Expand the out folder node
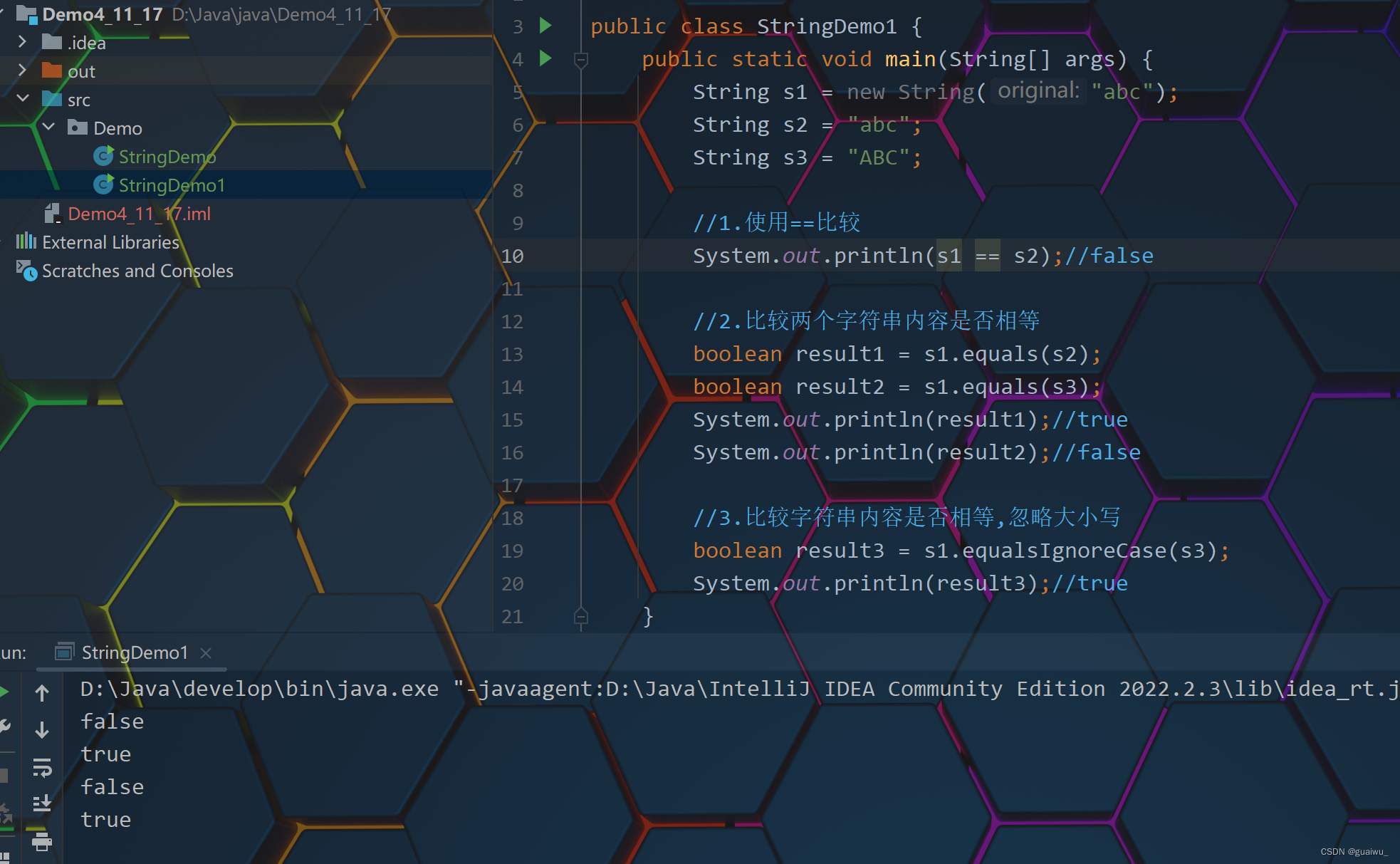Viewport: 1400px width, 864px height. coord(22,71)
